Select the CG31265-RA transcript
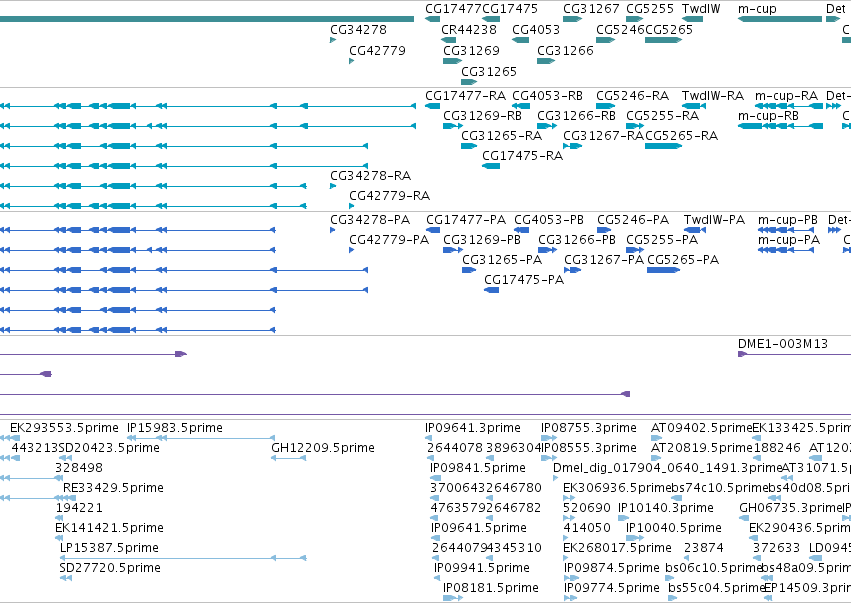 click(469, 146)
